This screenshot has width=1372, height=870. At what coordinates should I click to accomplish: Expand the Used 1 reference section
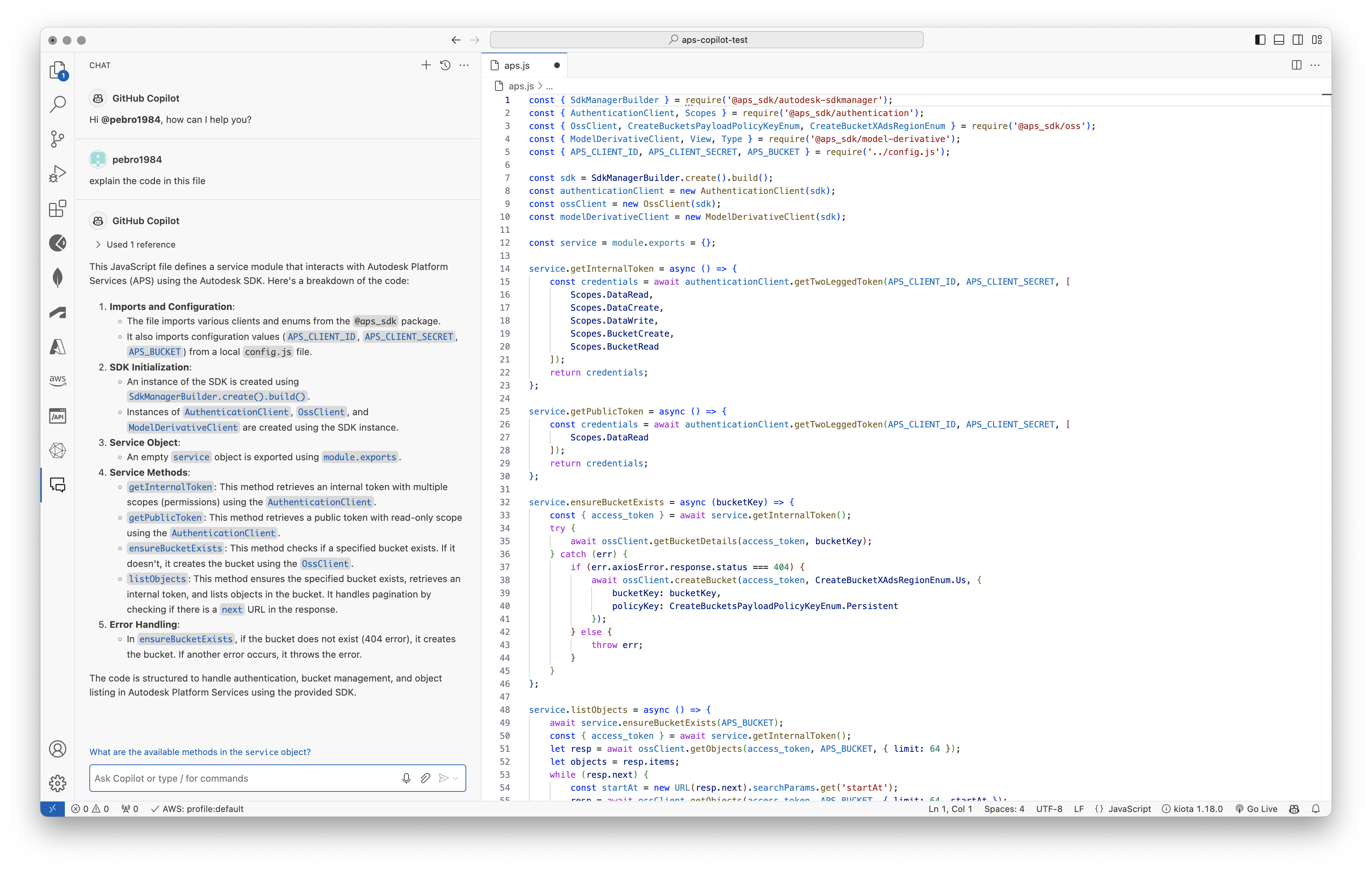pos(135,245)
